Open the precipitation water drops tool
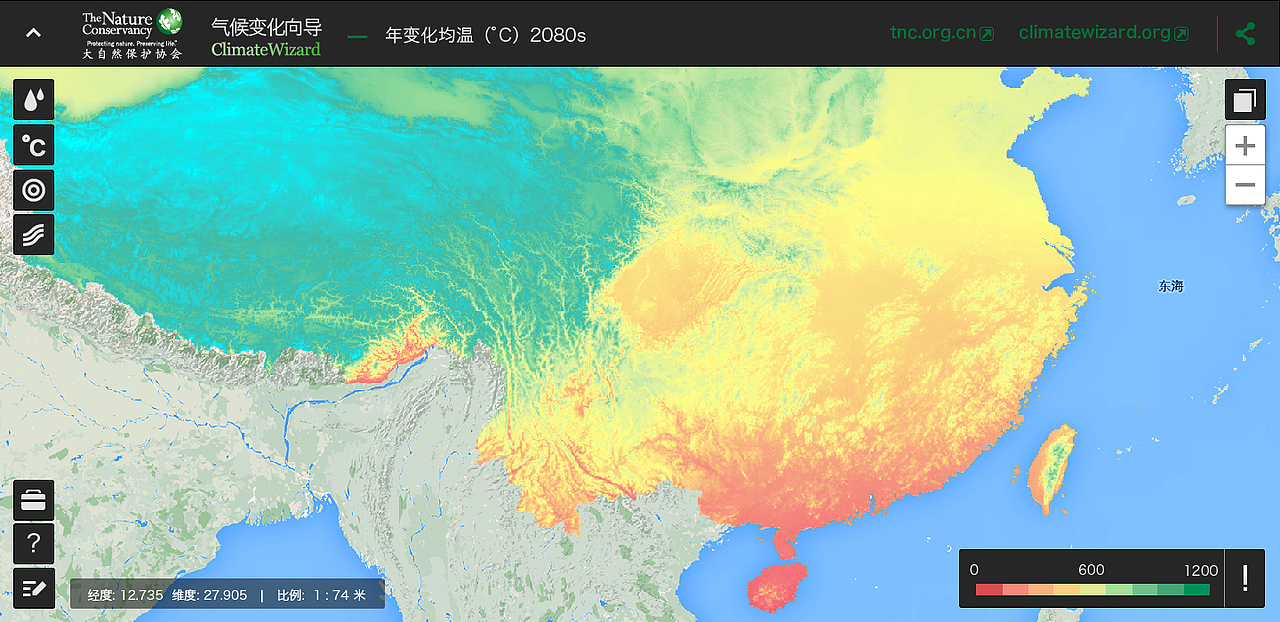 [x=34, y=100]
